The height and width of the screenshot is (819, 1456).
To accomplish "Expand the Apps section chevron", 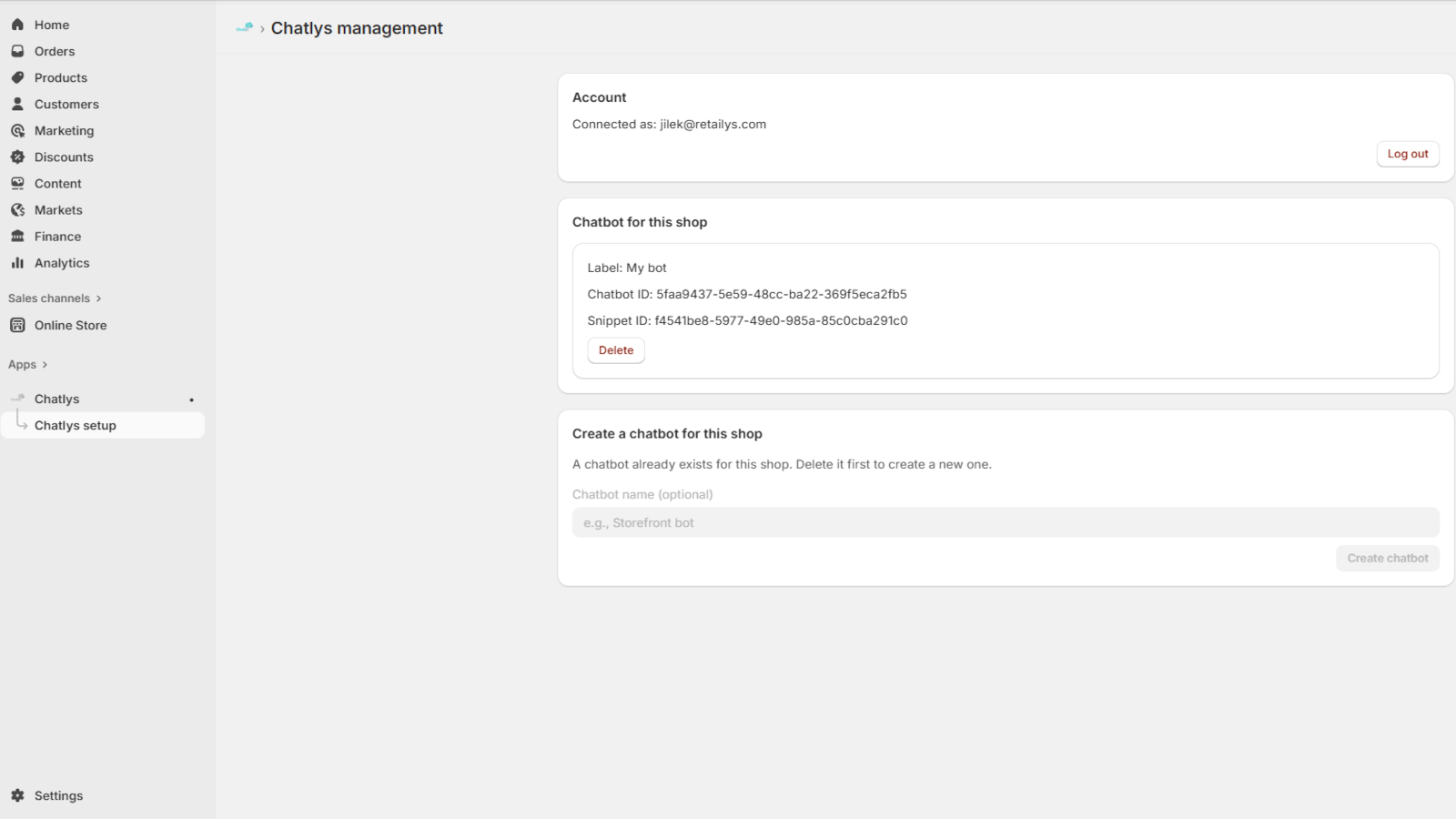I will tap(45, 365).
